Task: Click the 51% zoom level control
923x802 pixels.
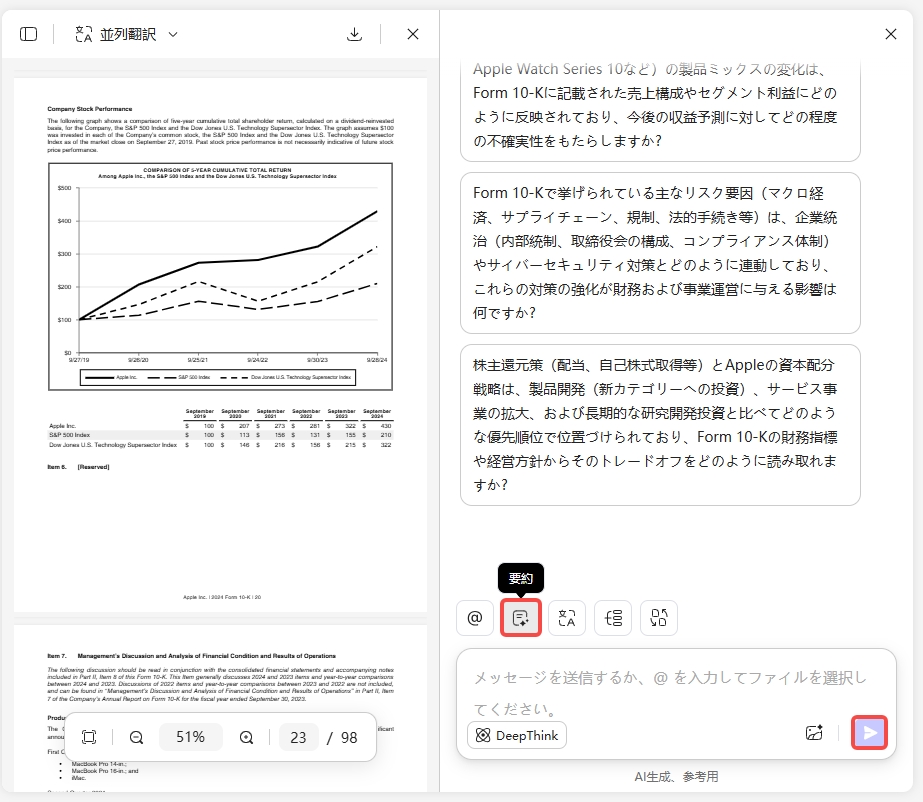Action: [x=191, y=737]
